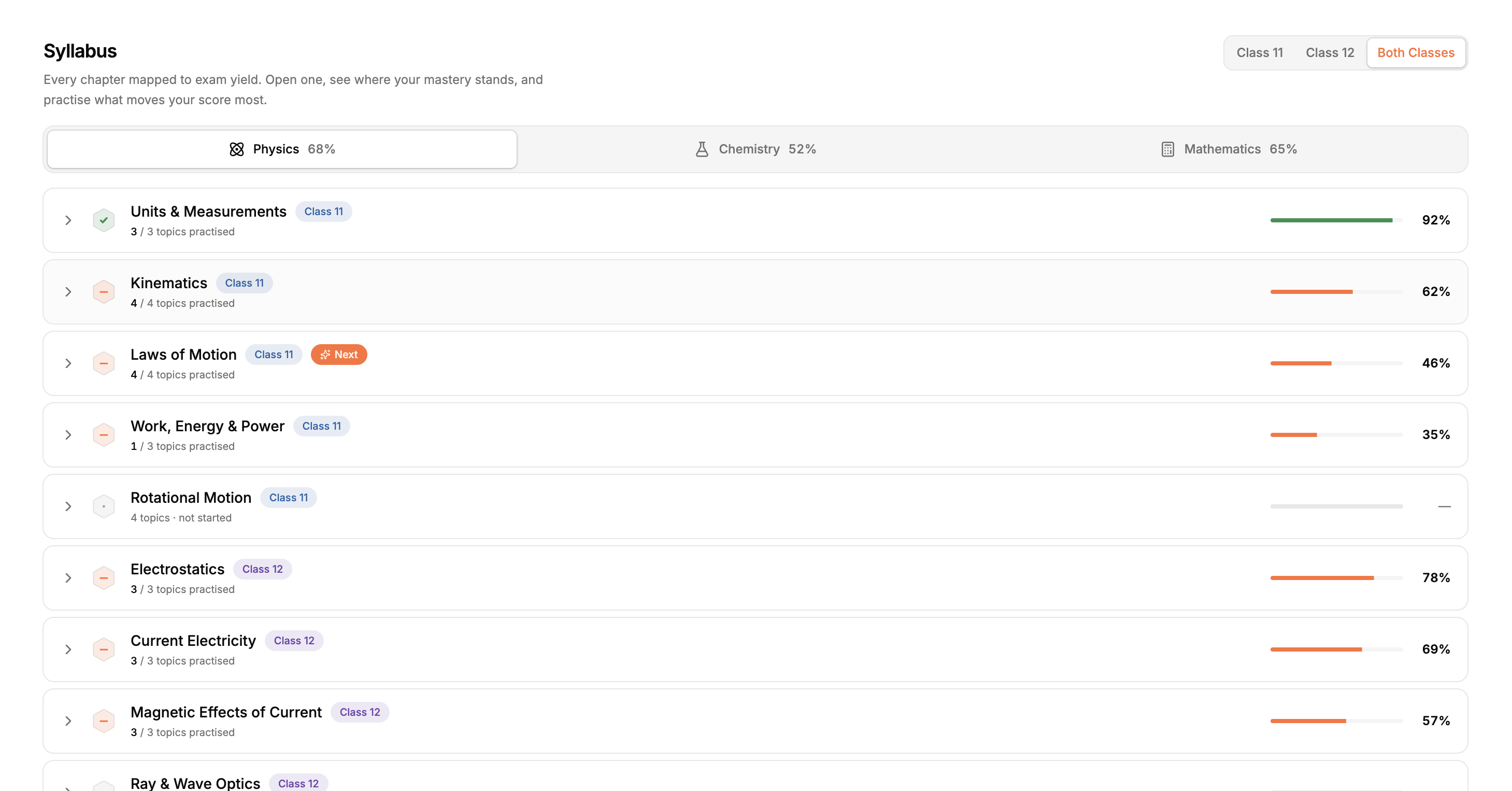
Task: Click the Kinematics status hexagon icon
Action: coord(103,292)
